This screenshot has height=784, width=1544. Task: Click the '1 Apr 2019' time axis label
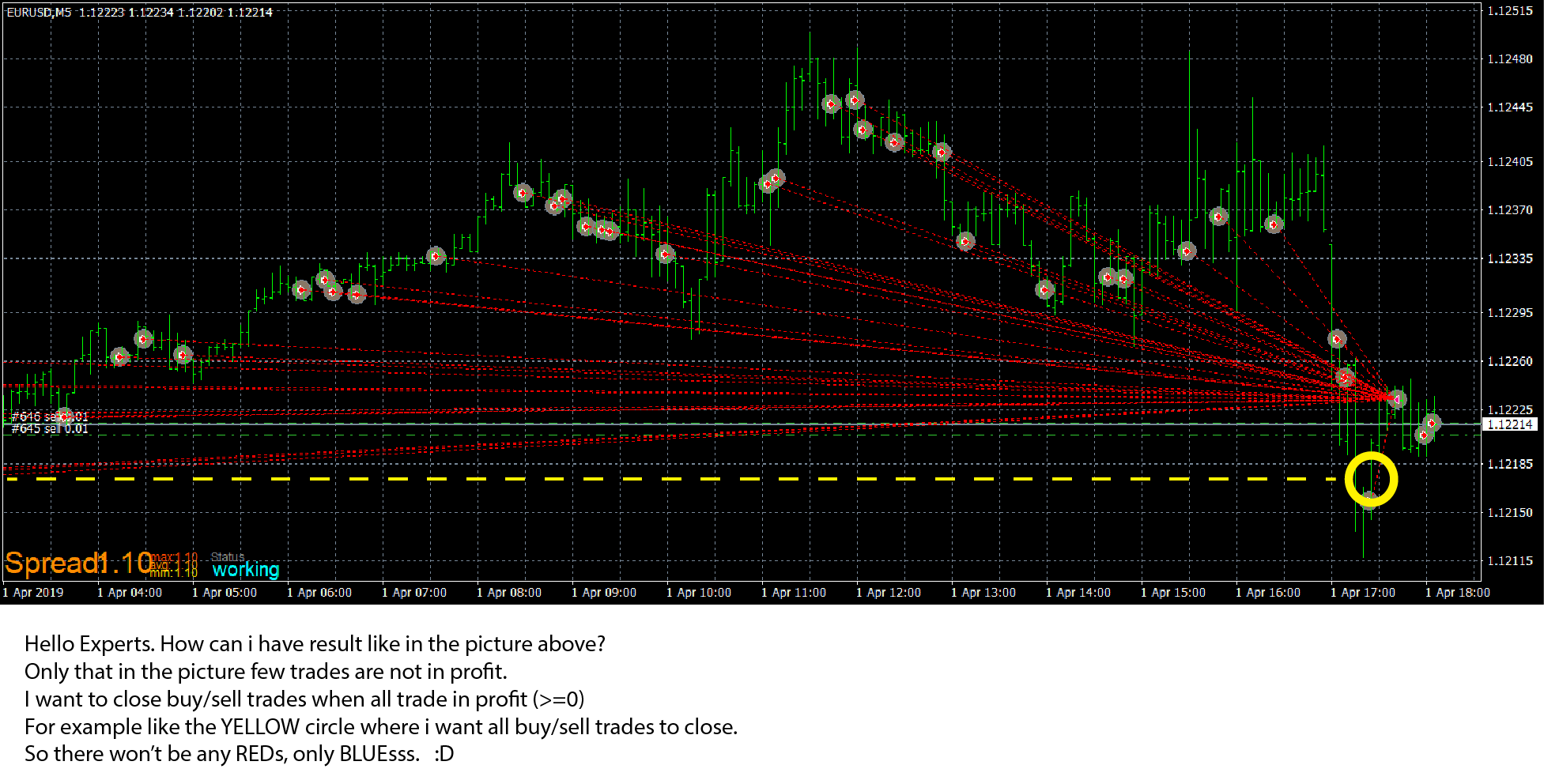[33, 592]
